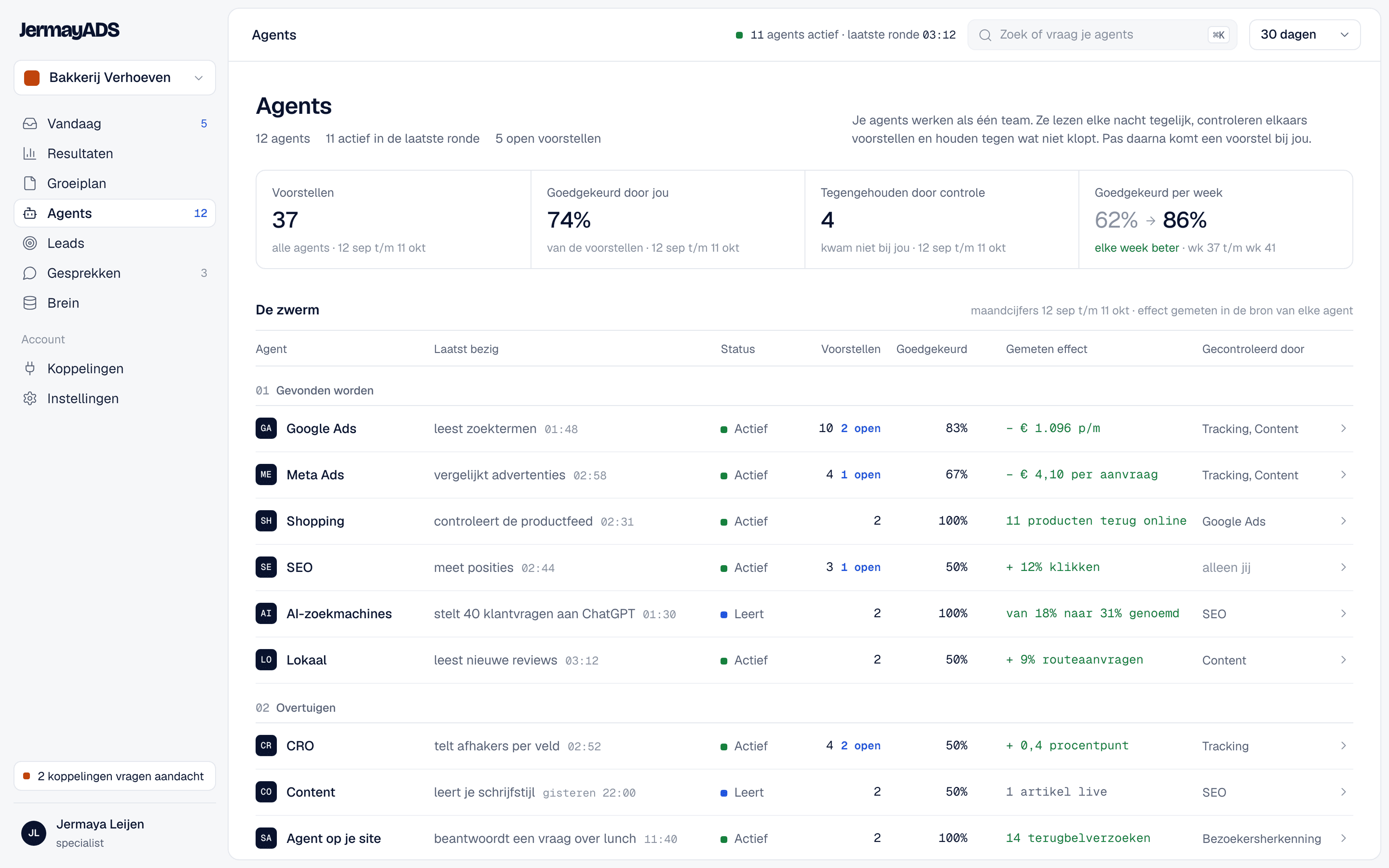Click the Vandaag inbox icon
The image size is (1389, 868).
pyautogui.click(x=30, y=123)
